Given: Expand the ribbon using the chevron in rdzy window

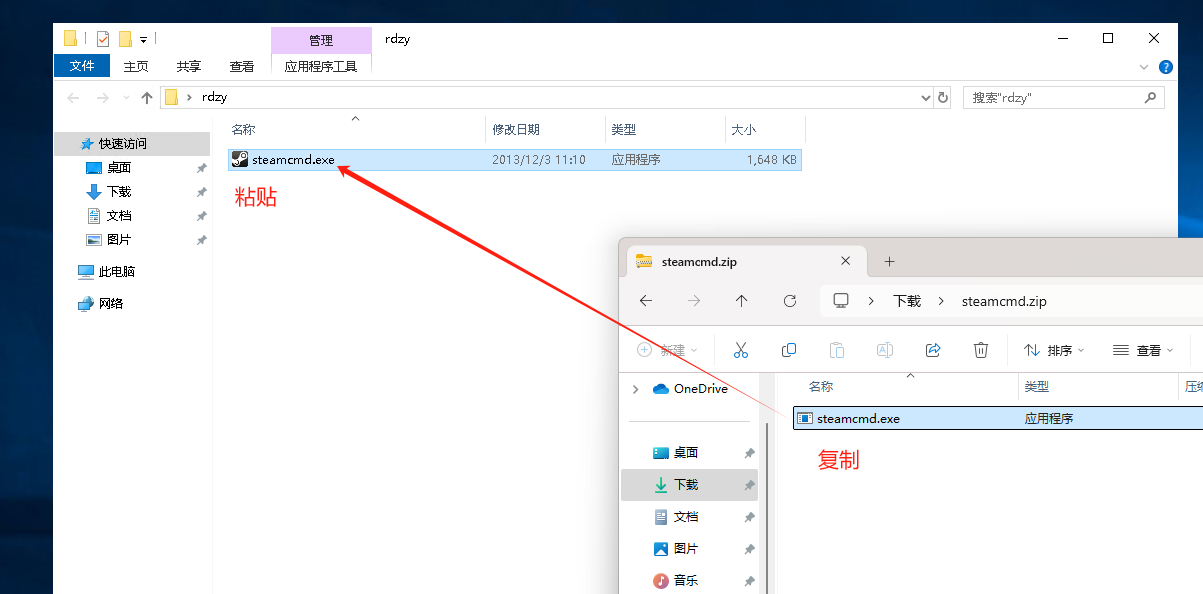Looking at the screenshot, I should pyautogui.click(x=1145, y=67).
